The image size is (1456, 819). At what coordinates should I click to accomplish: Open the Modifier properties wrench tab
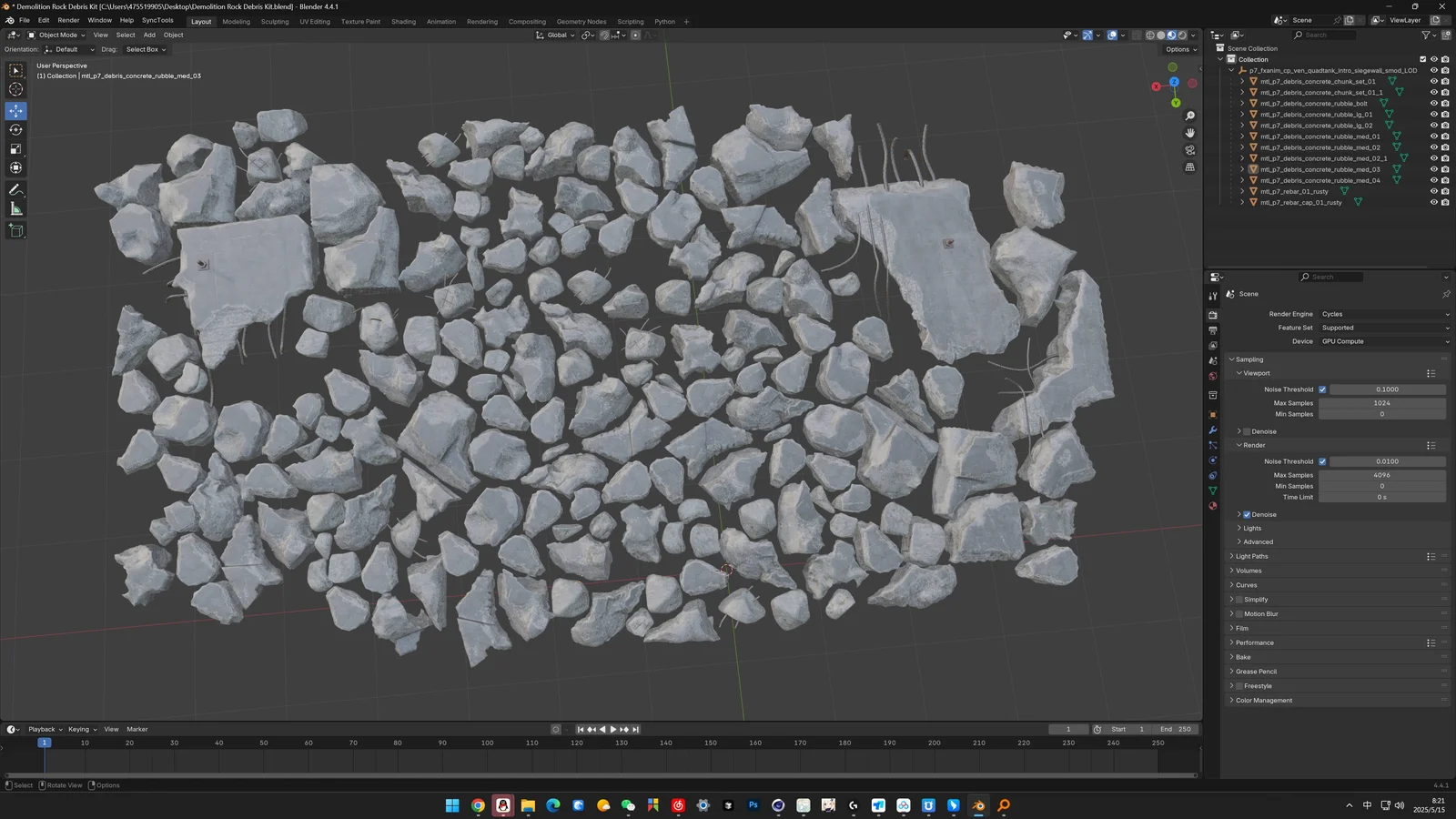(x=1213, y=430)
